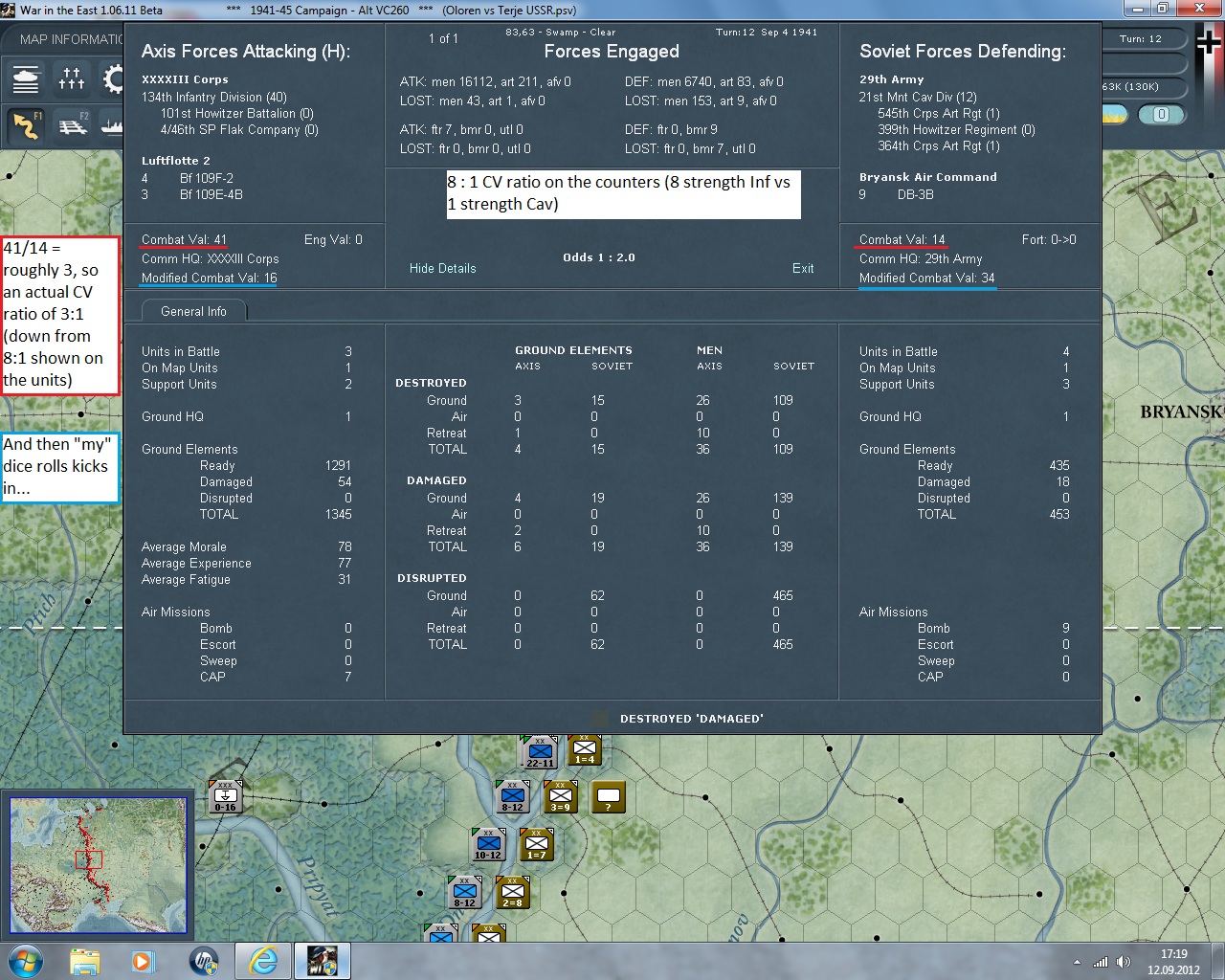Click the Turn: 12 indicator
This screenshot has width=1225, height=980.
pyautogui.click(x=1141, y=39)
